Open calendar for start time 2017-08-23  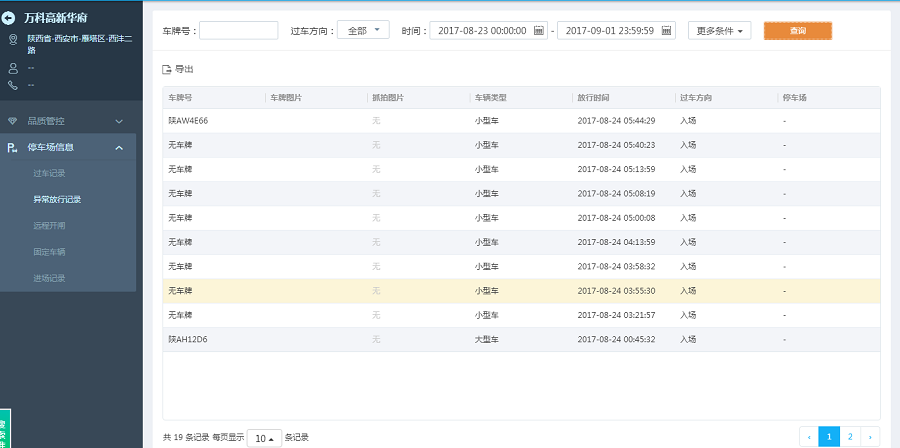538,30
